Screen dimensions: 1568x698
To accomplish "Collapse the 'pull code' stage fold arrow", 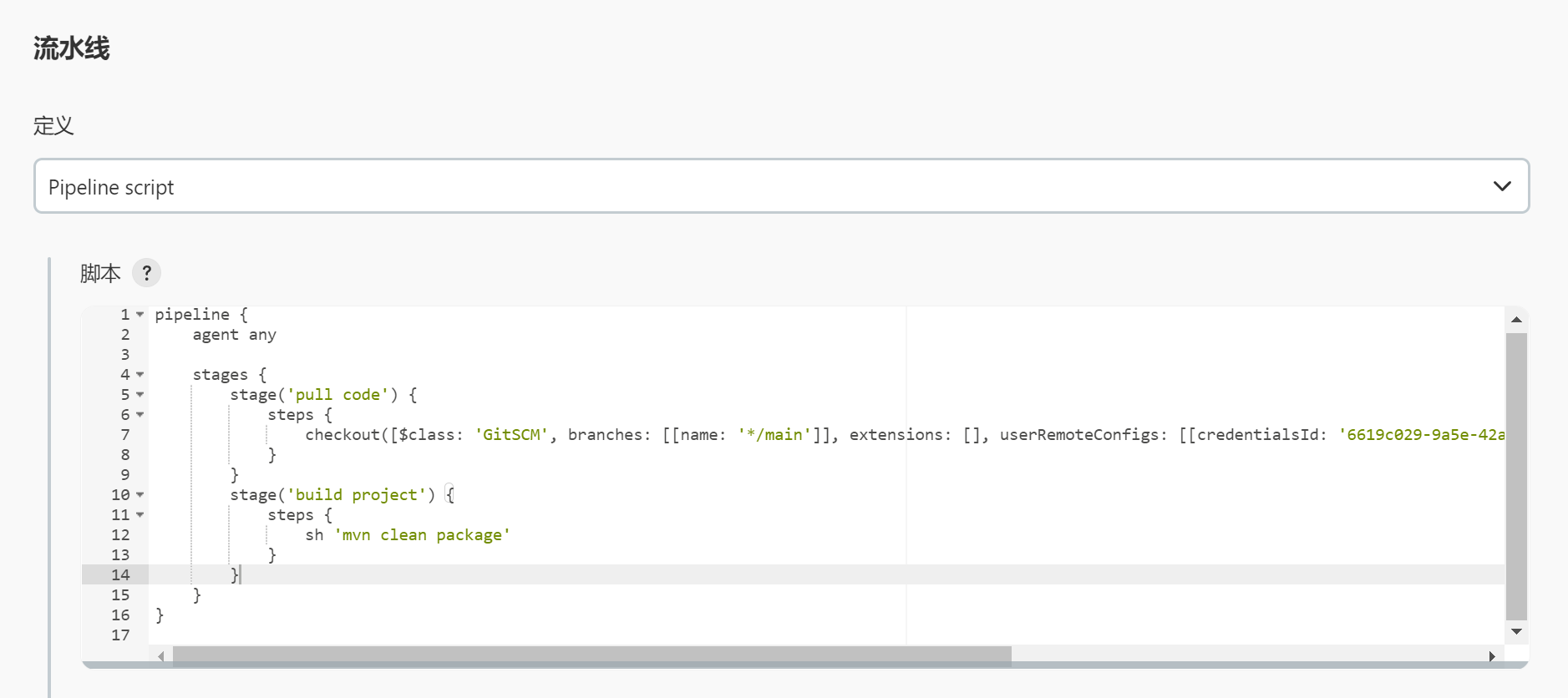I will coord(140,395).
